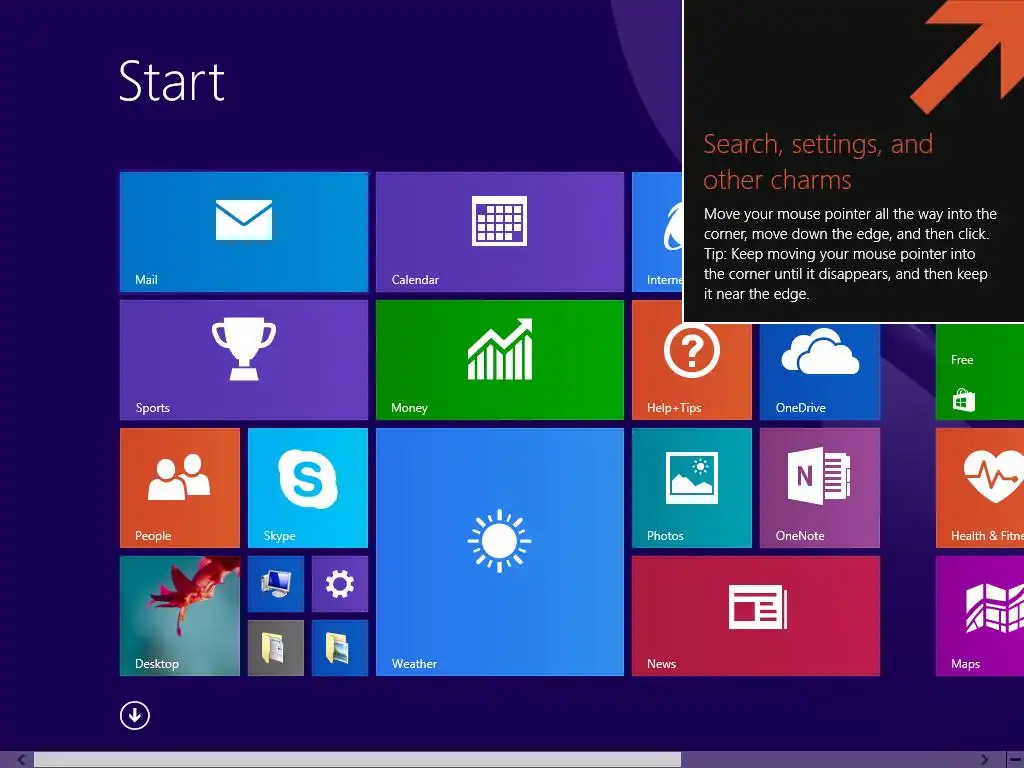This screenshot has height=768, width=1024.
Task: Open the This PC small tile
Action: tap(276, 584)
